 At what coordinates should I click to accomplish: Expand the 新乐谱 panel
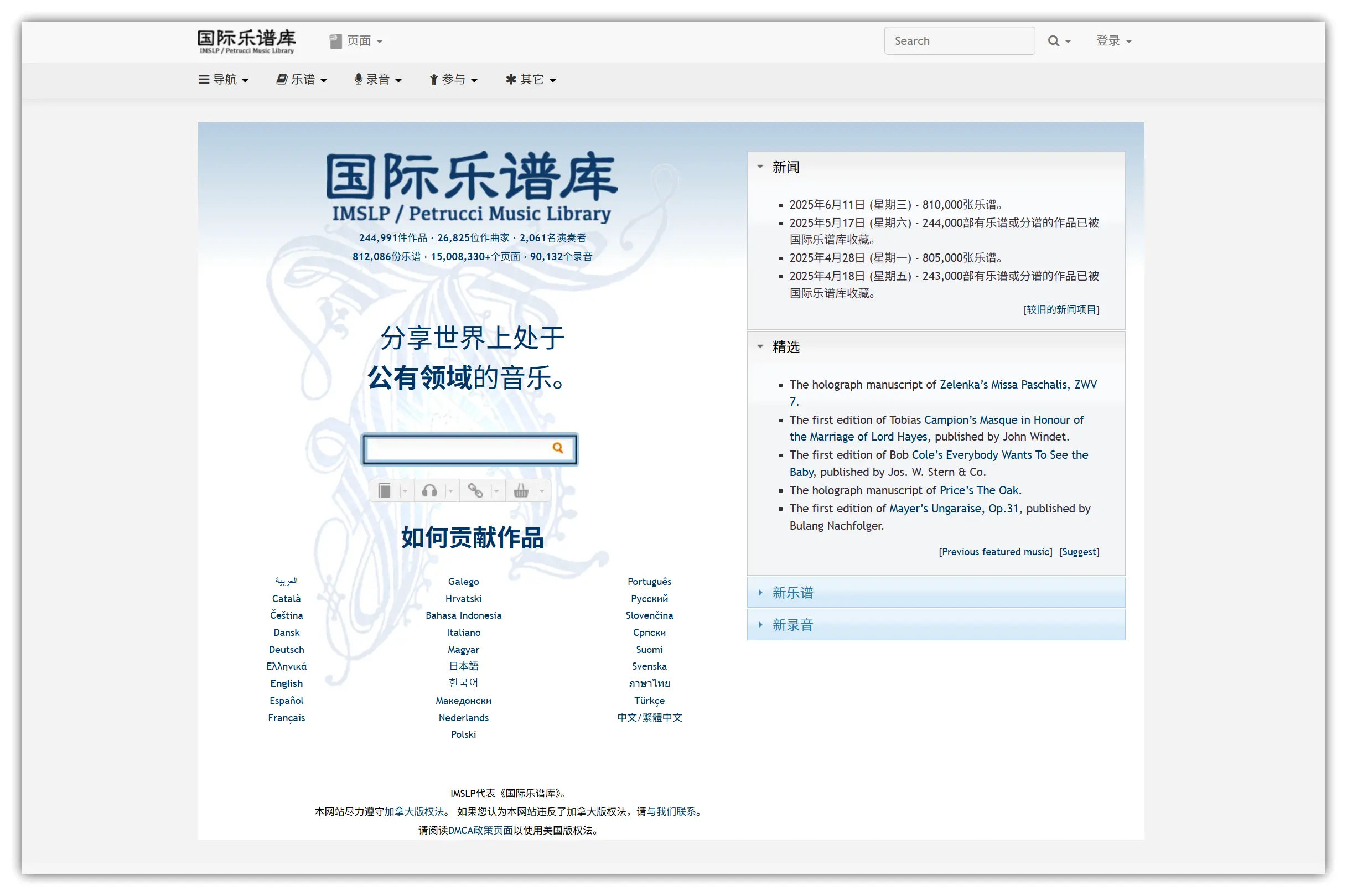(936, 593)
